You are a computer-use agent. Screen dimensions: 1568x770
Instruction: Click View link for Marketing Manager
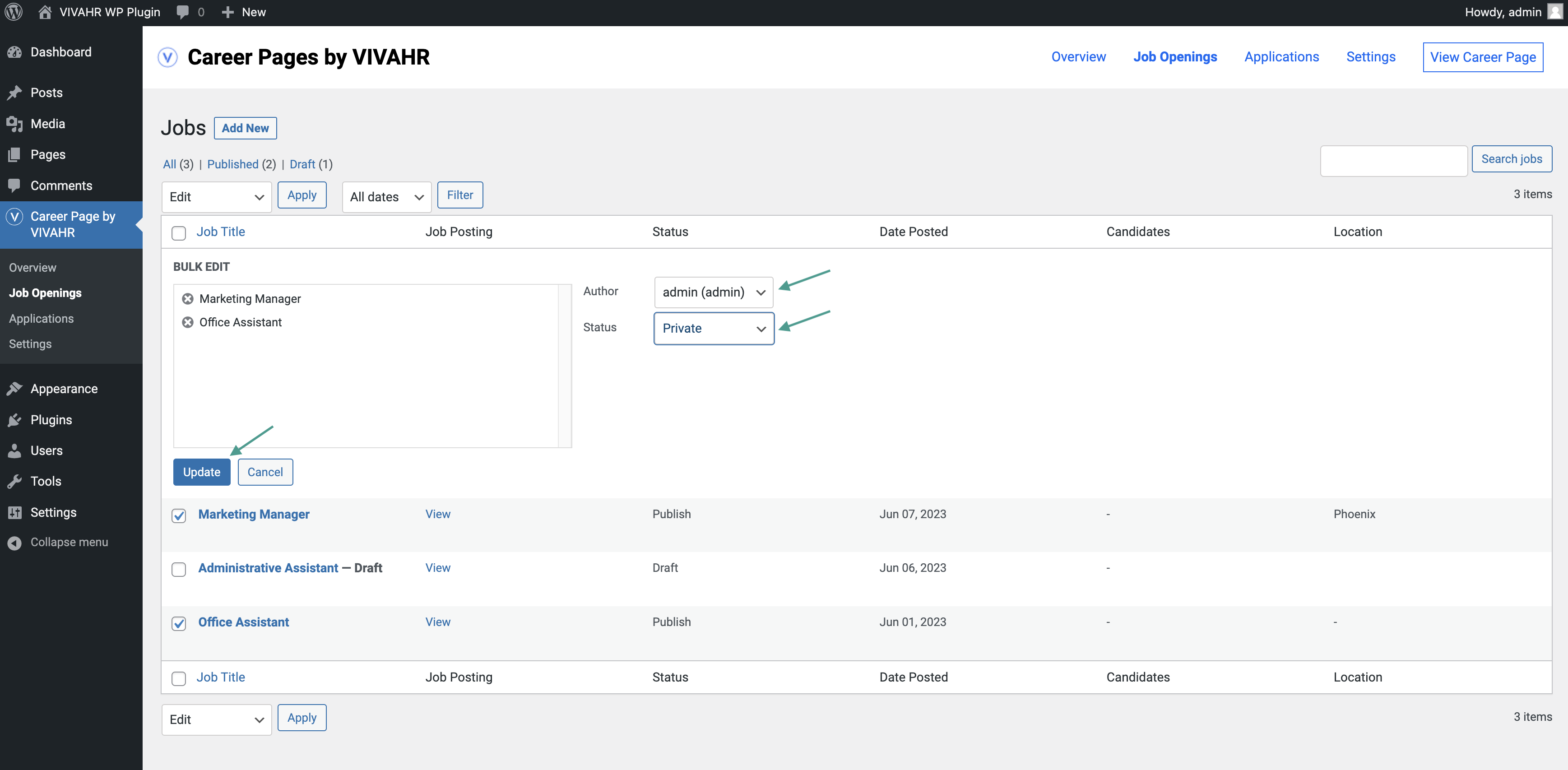click(x=438, y=515)
